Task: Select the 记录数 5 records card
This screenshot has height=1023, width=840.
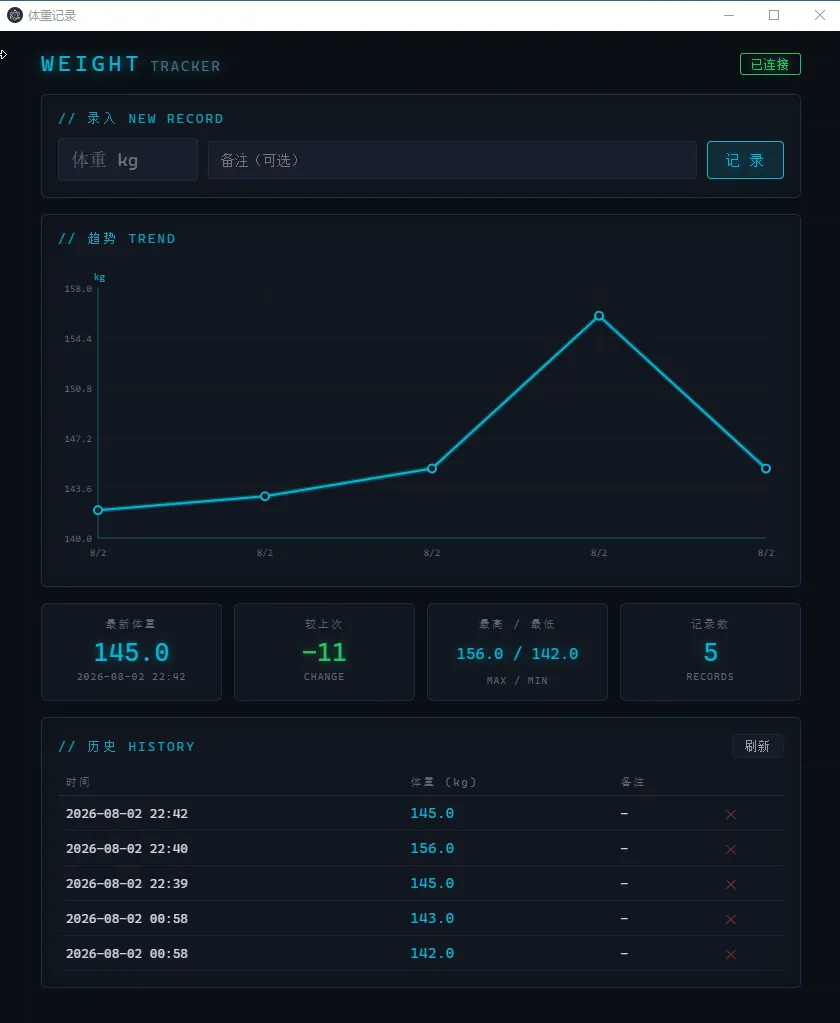Action: (x=710, y=652)
